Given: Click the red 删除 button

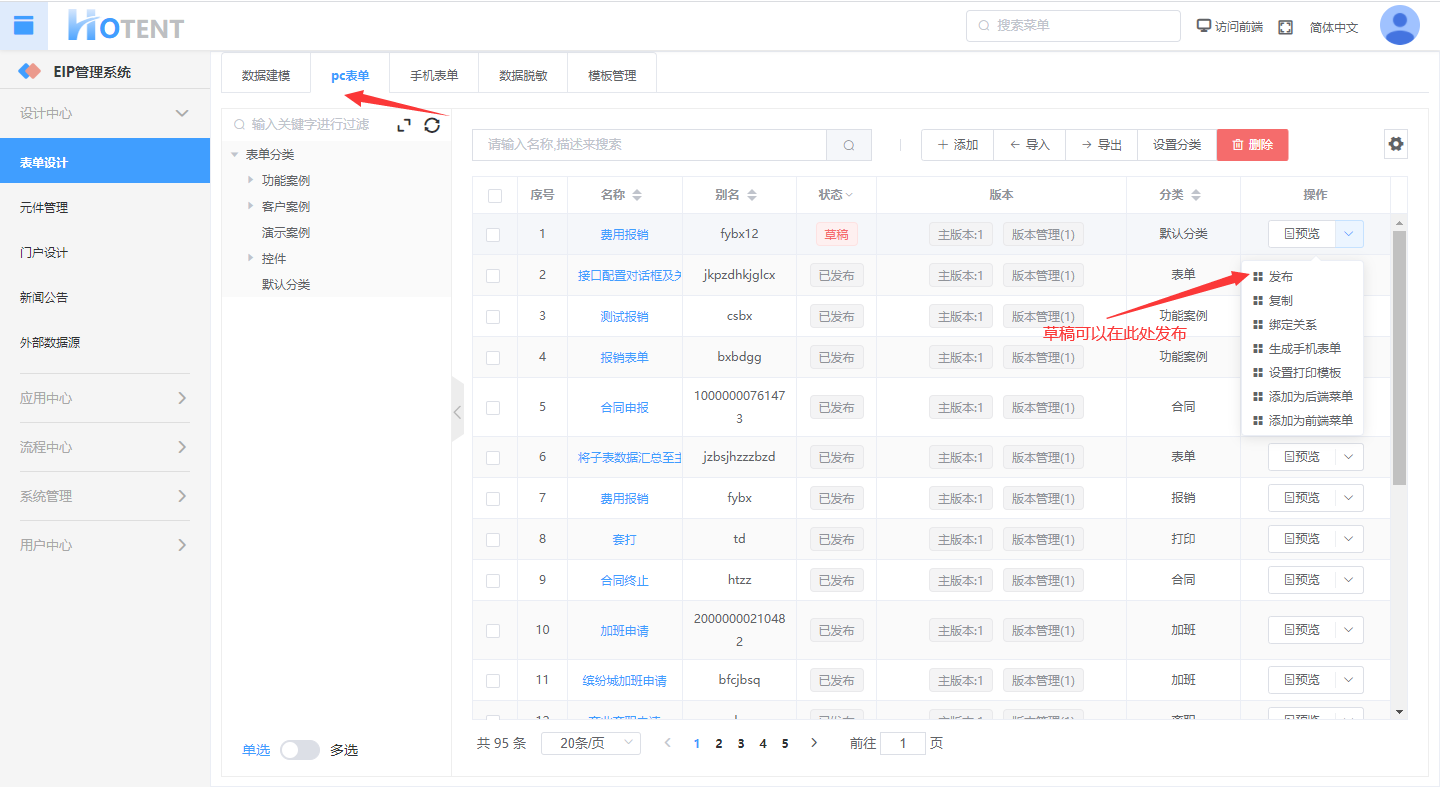Looking at the screenshot, I should (1252, 145).
